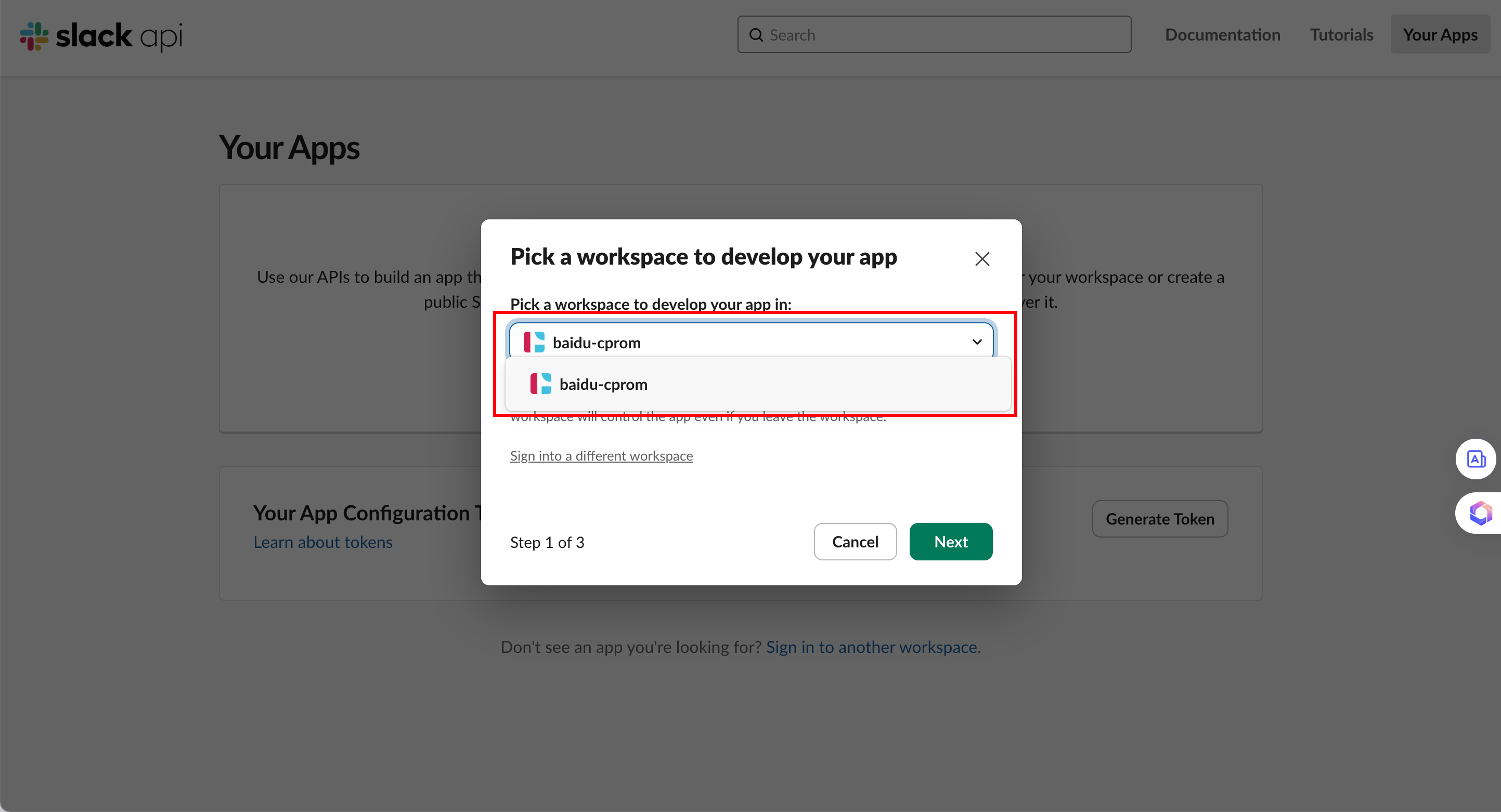The height and width of the screenshot is (812, 1501).
Task: Click the Cancel button
Action: pos(855,542)
